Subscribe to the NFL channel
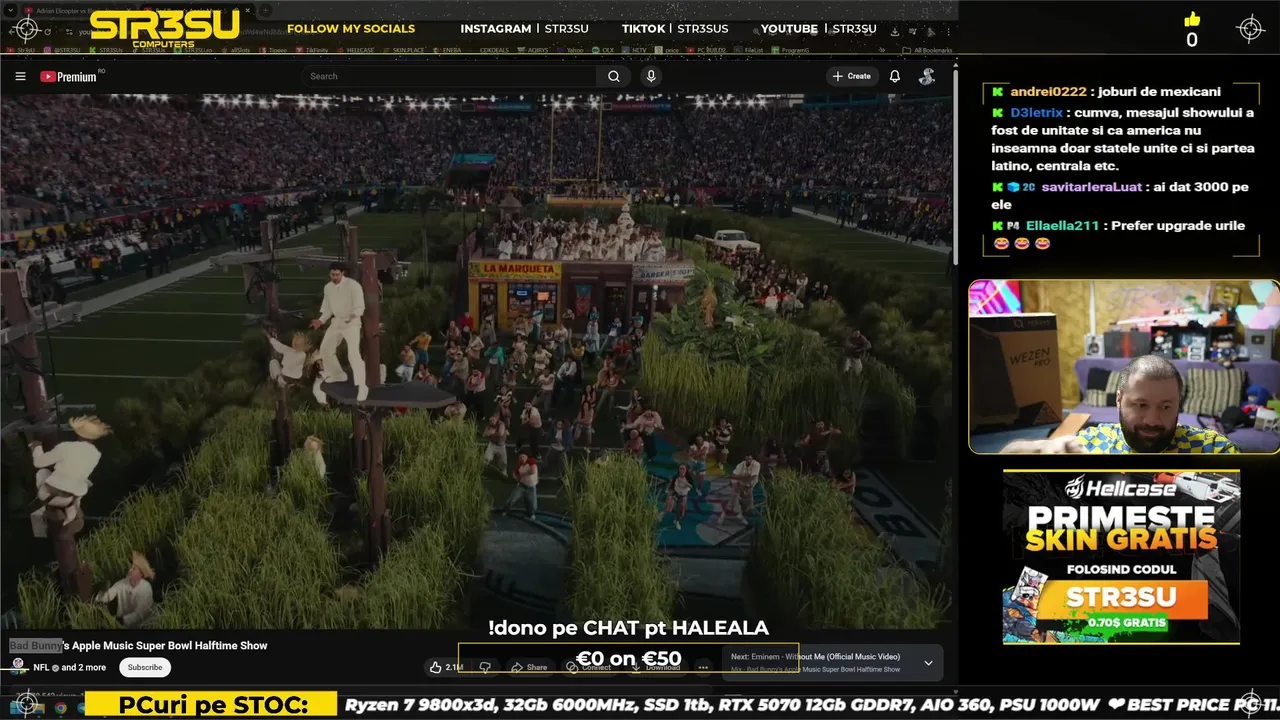 click(x=145, y=667)
